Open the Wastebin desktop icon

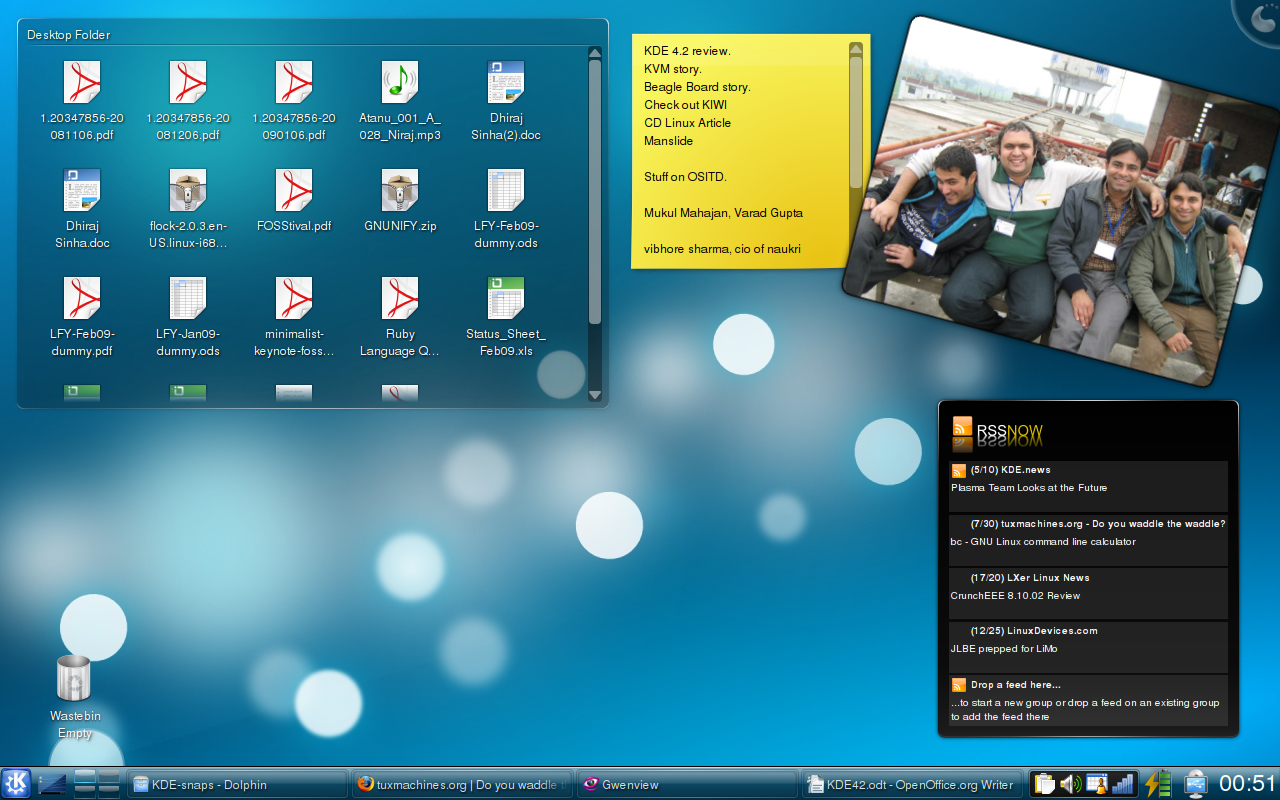point(74,679)
